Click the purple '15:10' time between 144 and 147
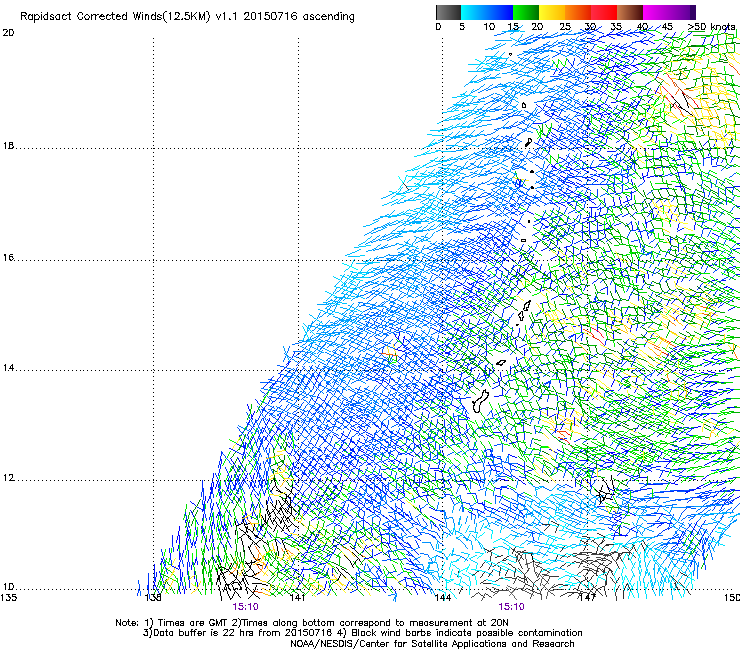This screenshot has width=740, height=650. click(x=511, y=607)
